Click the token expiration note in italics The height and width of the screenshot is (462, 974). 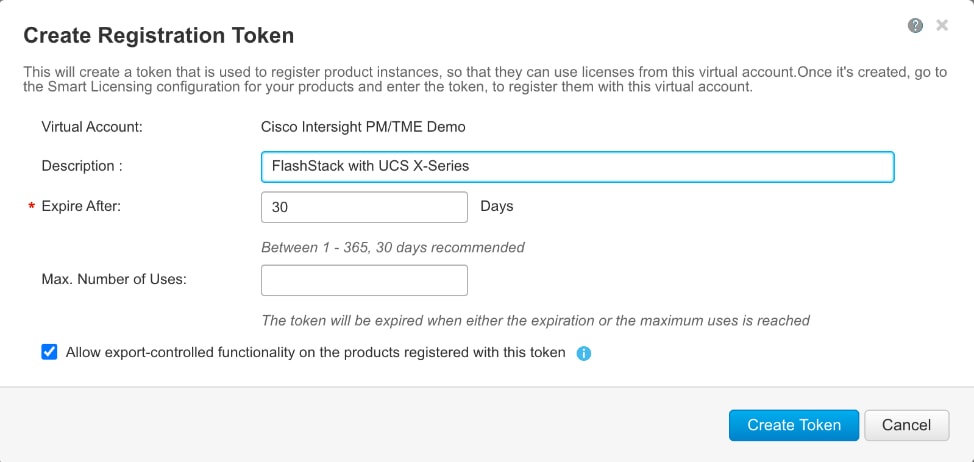[x=535, y=320]
